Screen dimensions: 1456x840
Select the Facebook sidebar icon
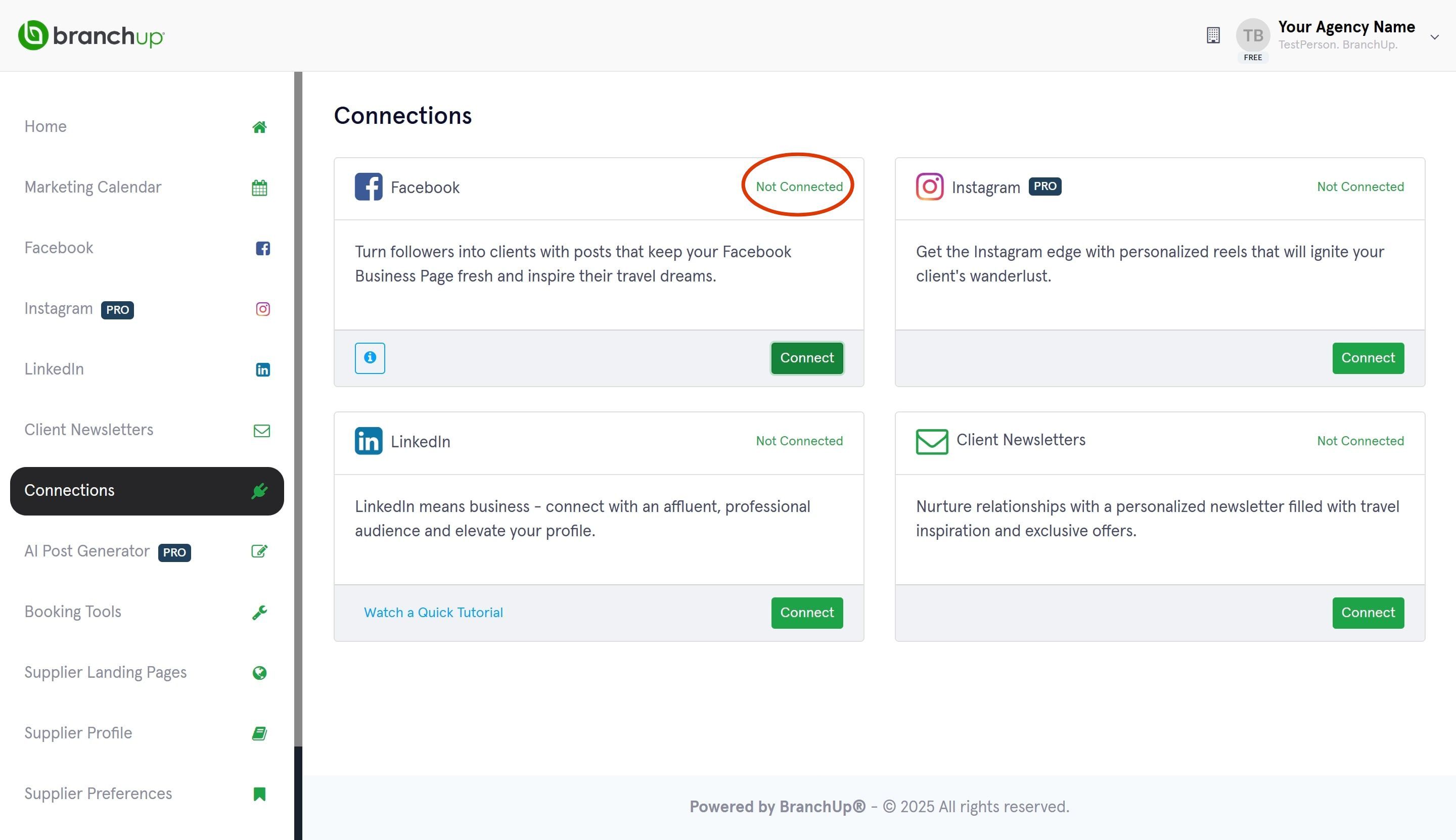coord(262,248)
